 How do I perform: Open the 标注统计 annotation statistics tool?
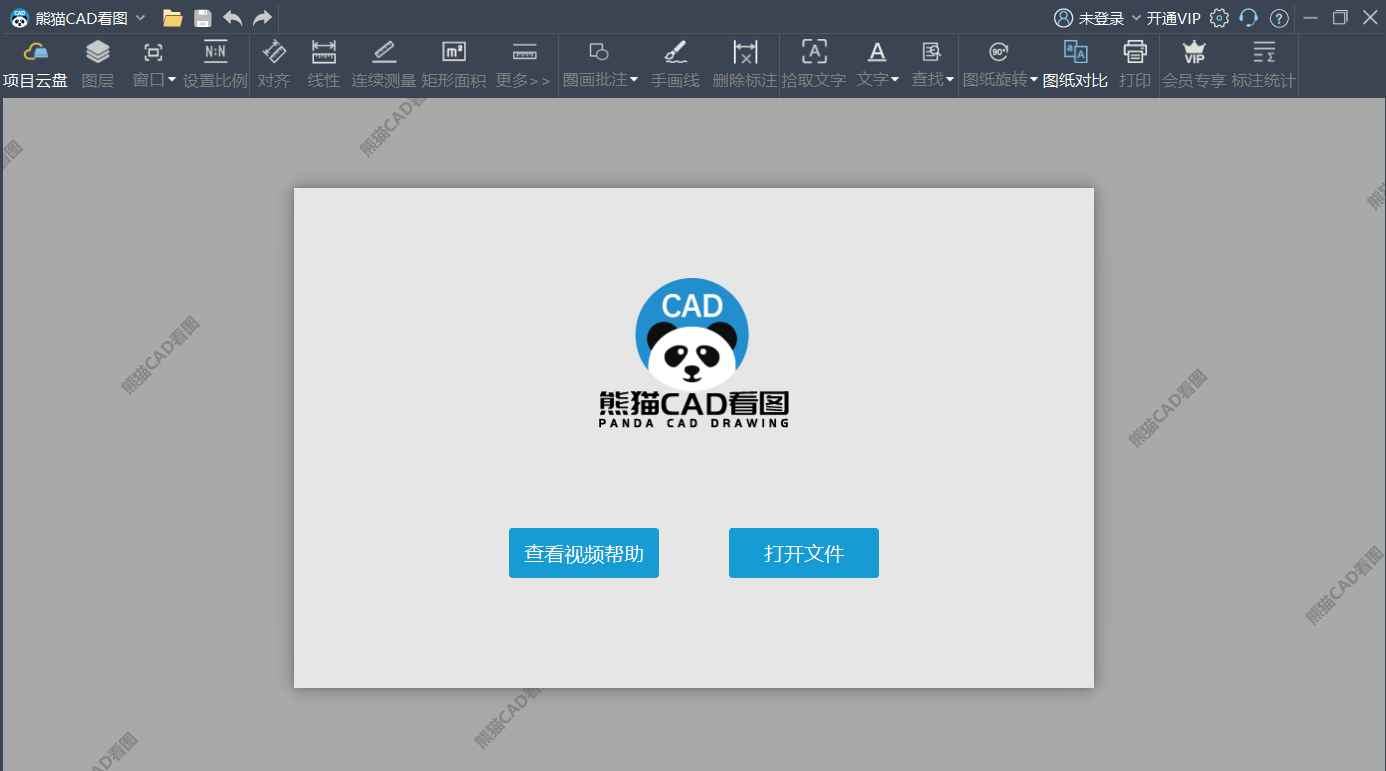pos(1264,66)
